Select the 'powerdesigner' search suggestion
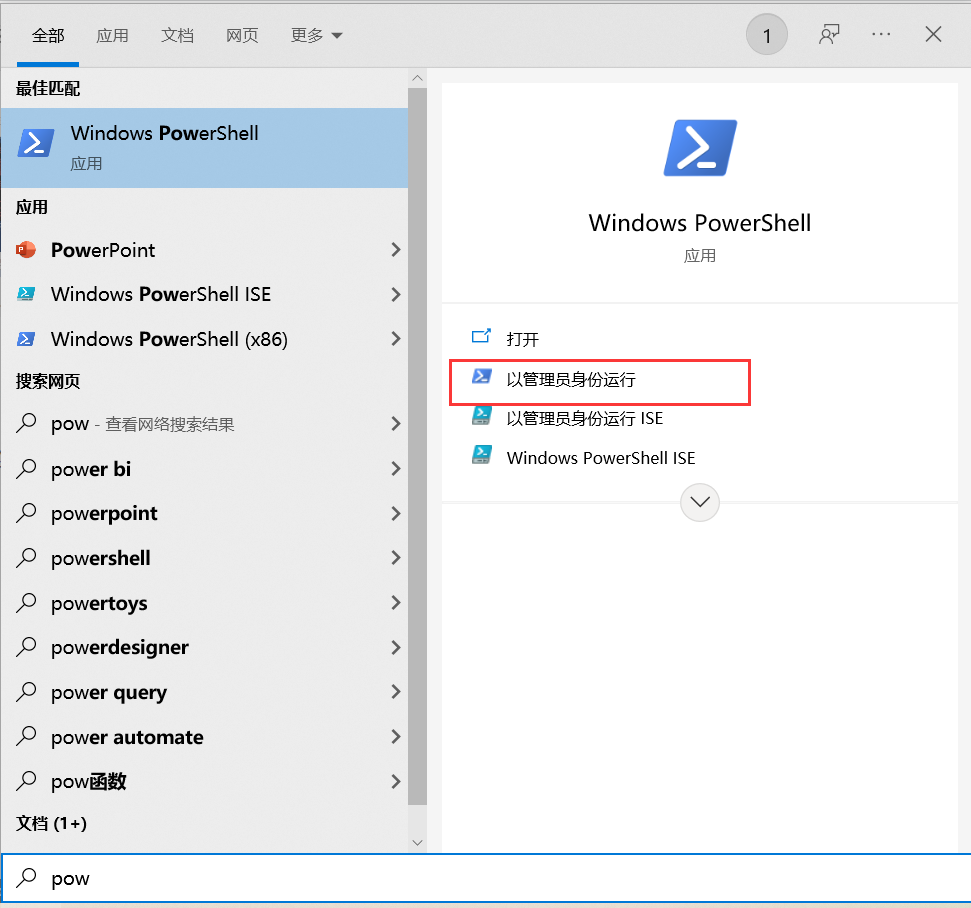The width and height of the screenshot is (971, 908). [x=204, y=647]
